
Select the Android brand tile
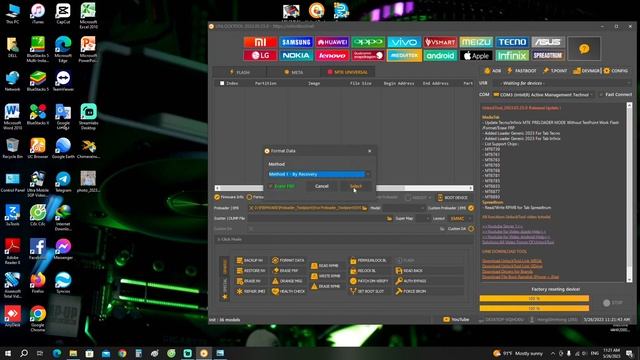440,55
